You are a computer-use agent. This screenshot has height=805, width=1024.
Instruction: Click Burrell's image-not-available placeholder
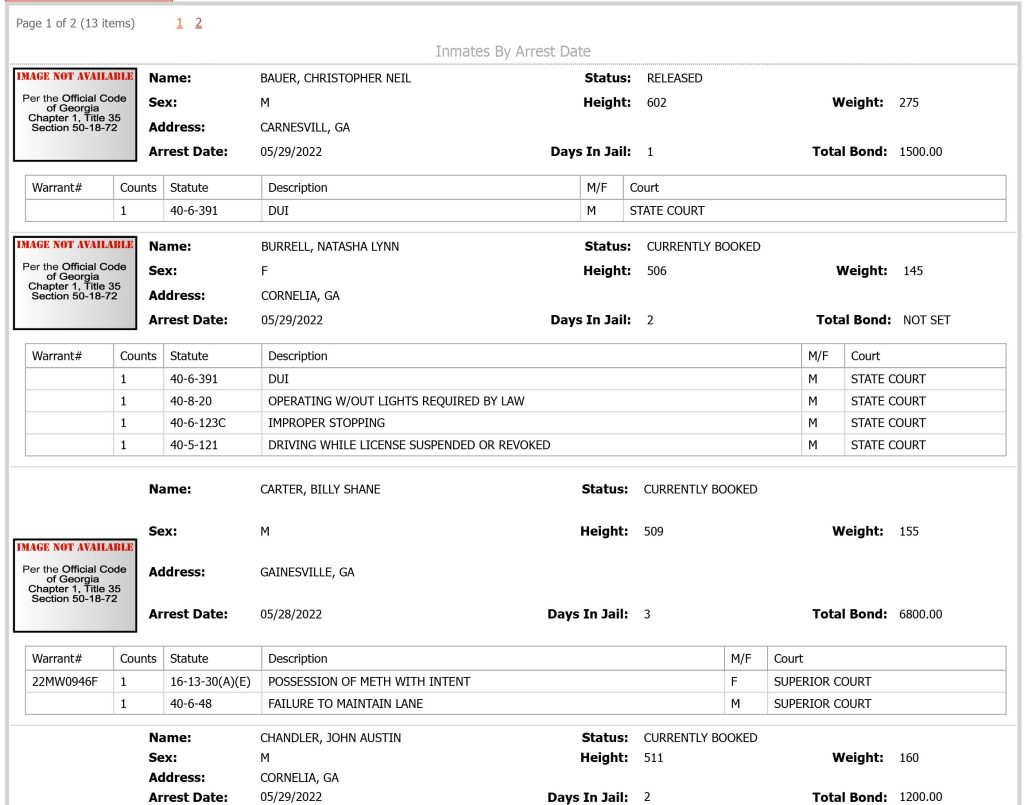click(75, 283)
